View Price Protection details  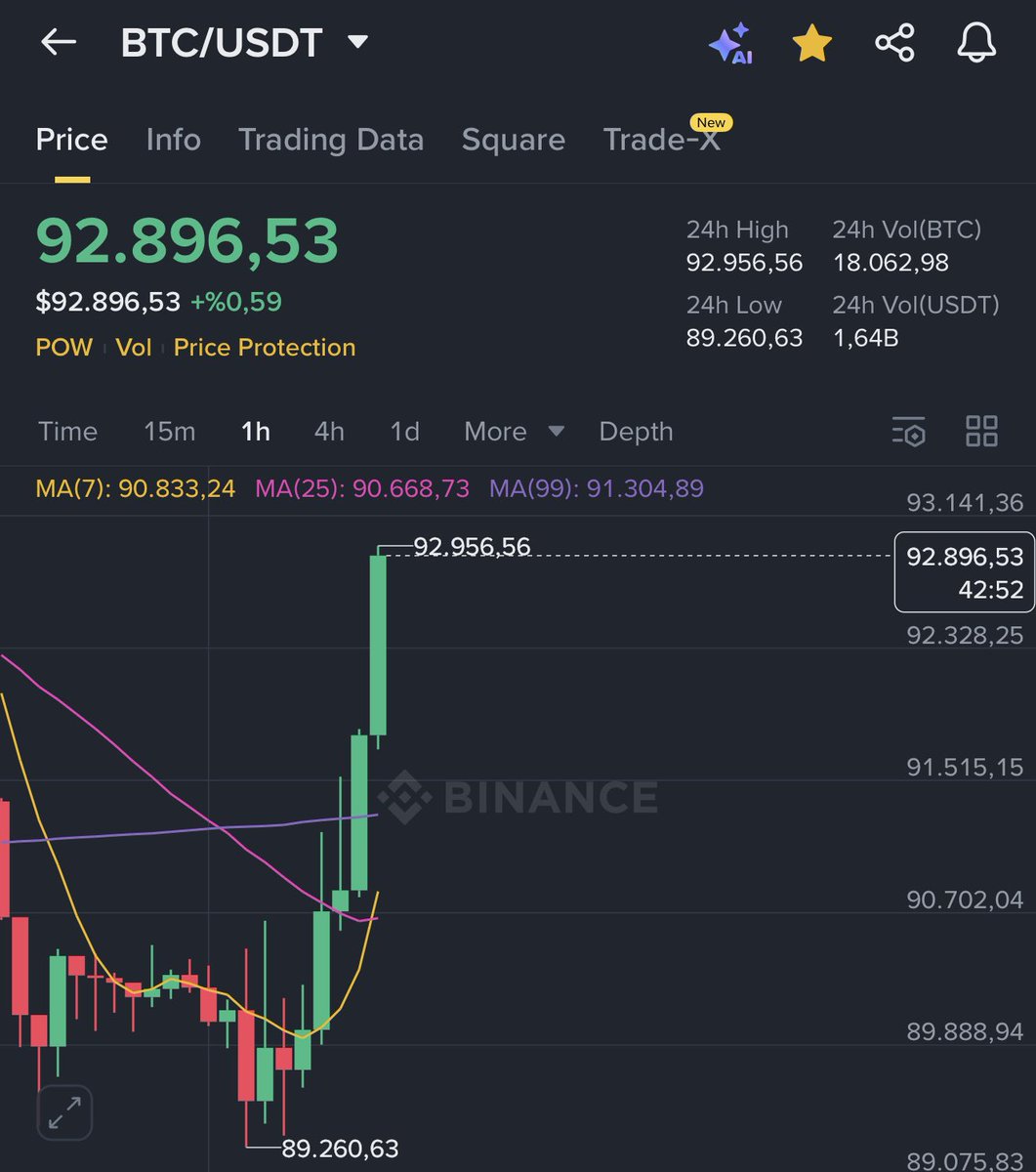point(264,347)
